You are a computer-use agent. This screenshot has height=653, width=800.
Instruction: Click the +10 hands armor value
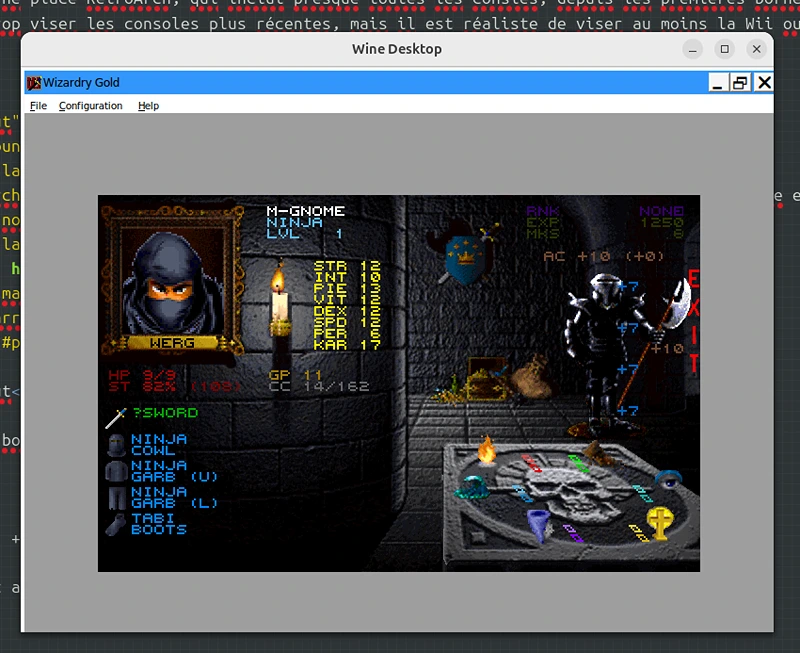[667, 348]
